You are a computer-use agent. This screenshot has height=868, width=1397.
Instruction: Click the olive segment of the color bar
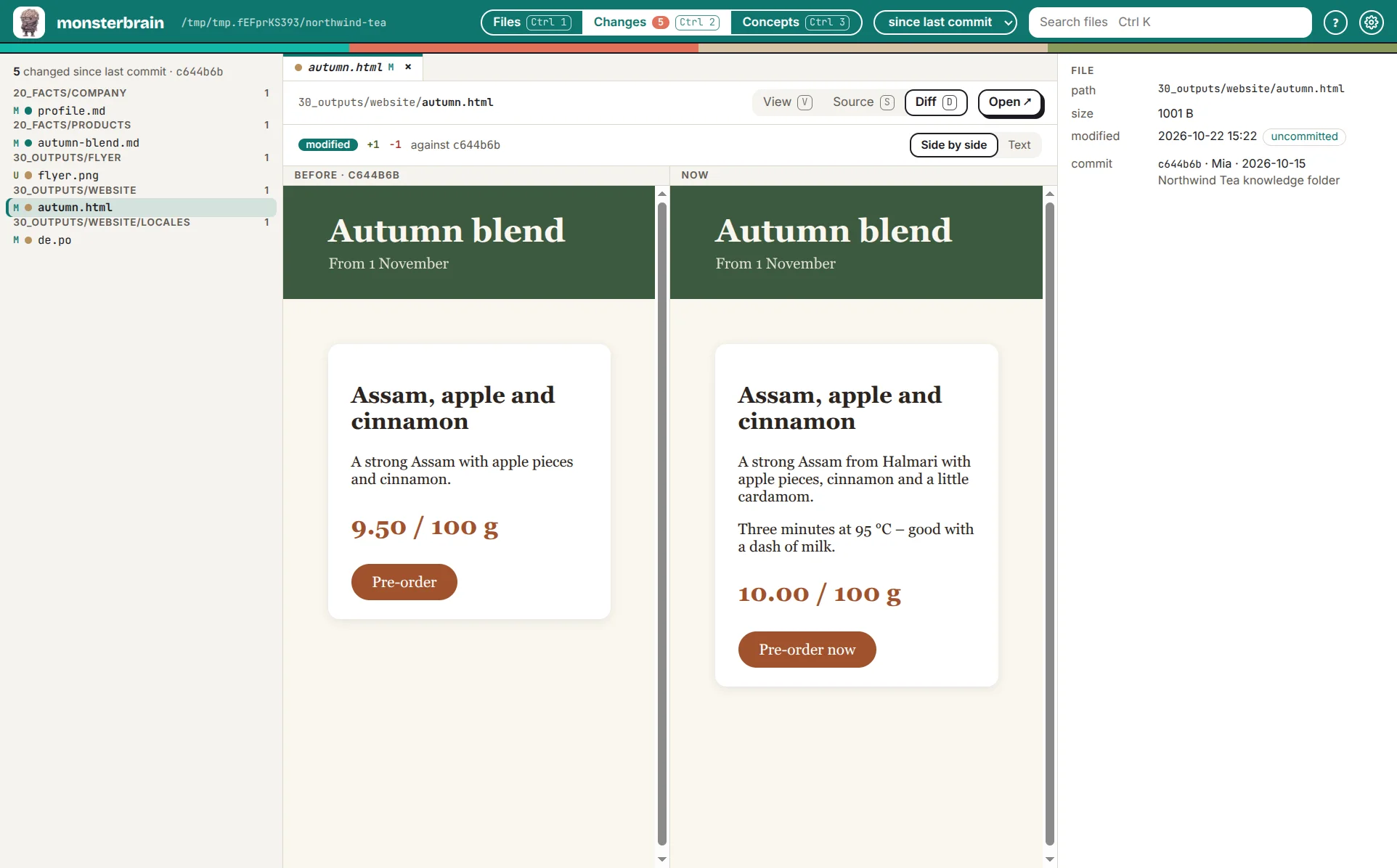(x=1222, y=48)
